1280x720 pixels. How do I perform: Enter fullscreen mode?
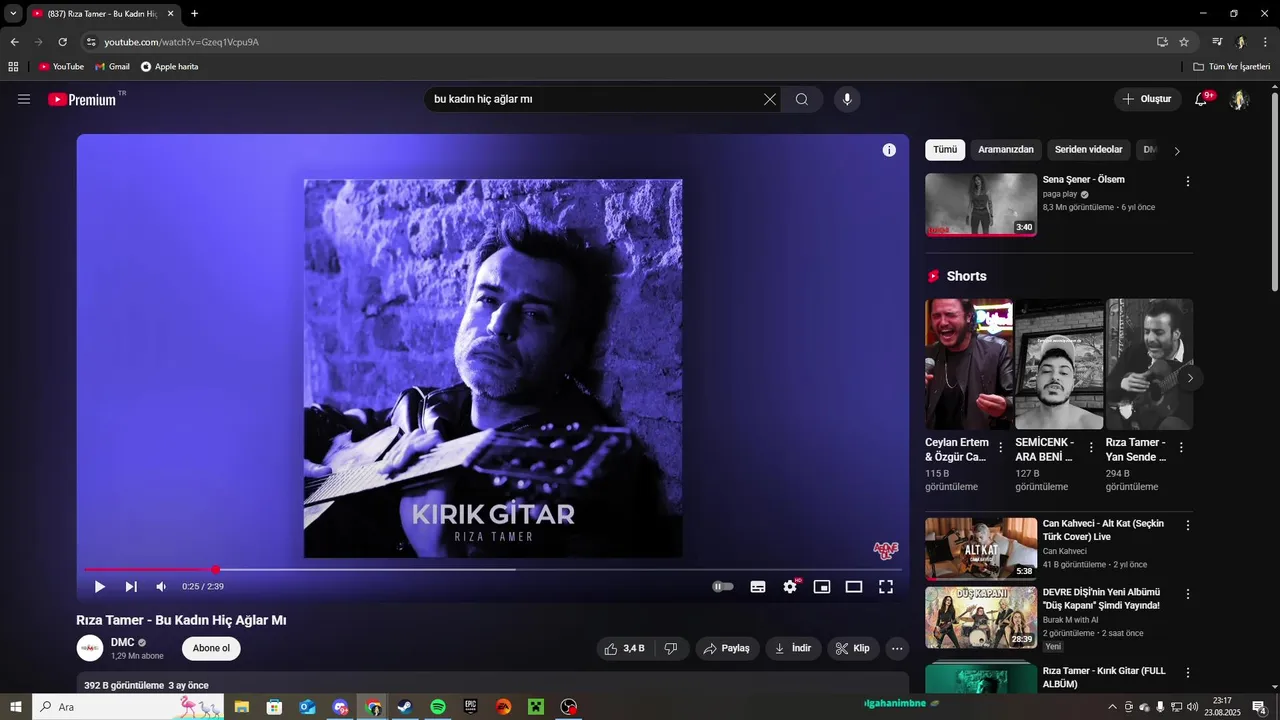click(x=886, y=587)
